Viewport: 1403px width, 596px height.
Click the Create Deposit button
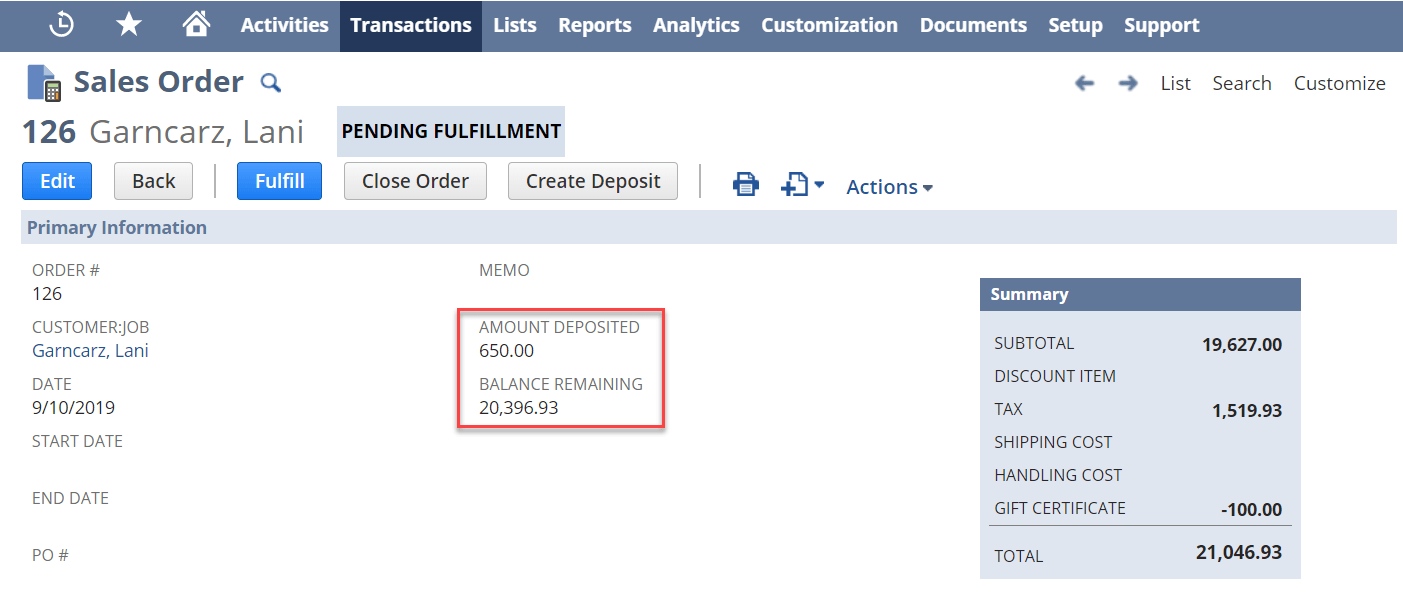[x=593, y=181]
